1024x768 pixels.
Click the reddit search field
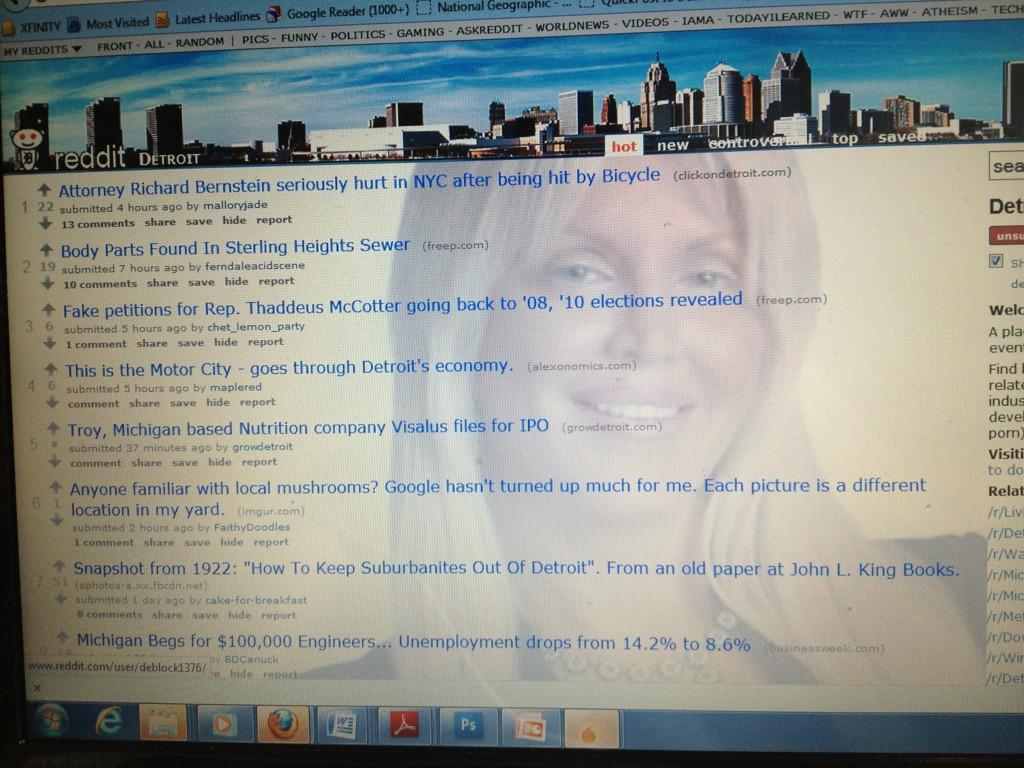1006,167
